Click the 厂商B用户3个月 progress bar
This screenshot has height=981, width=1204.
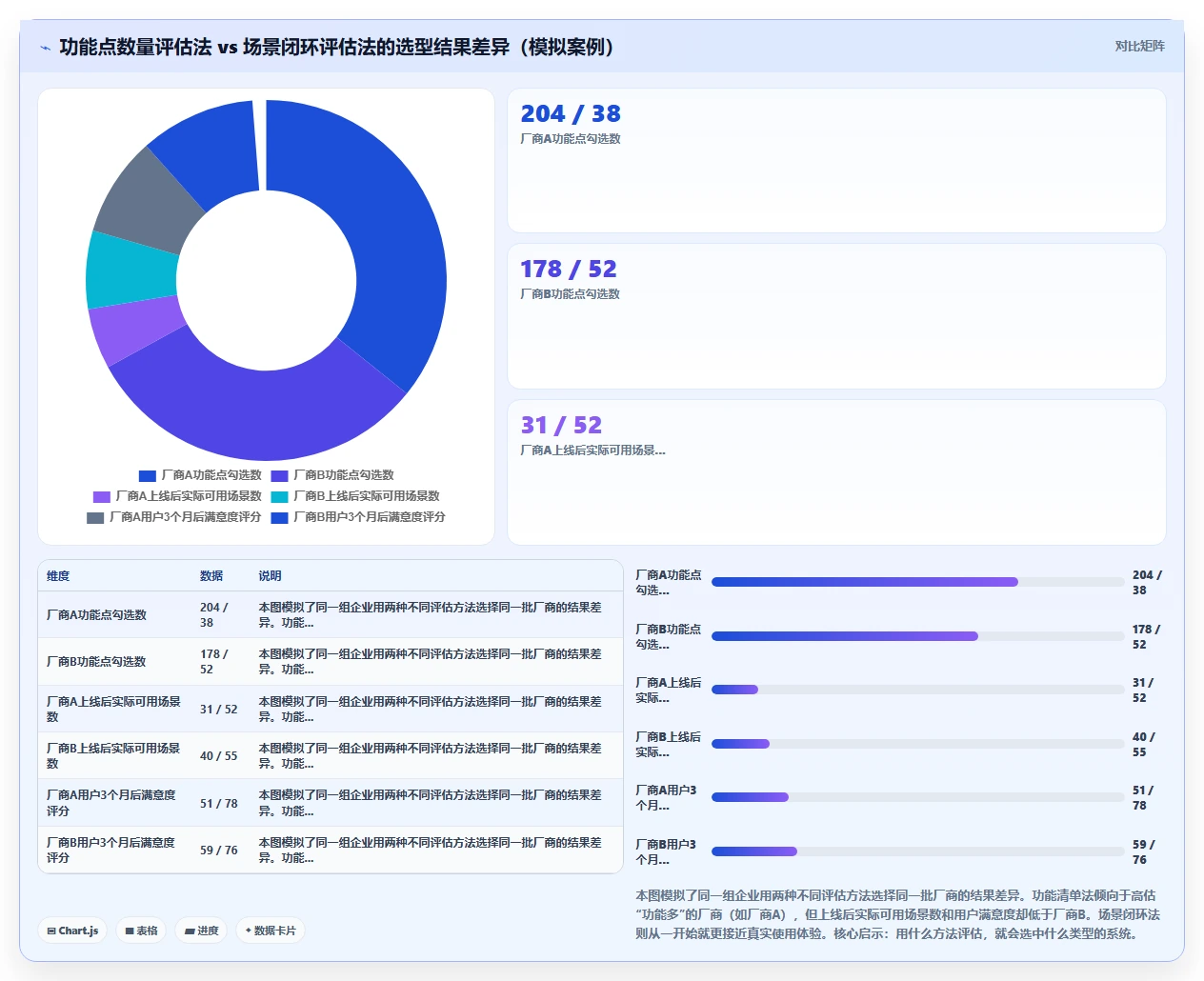(x=917, y=851)
